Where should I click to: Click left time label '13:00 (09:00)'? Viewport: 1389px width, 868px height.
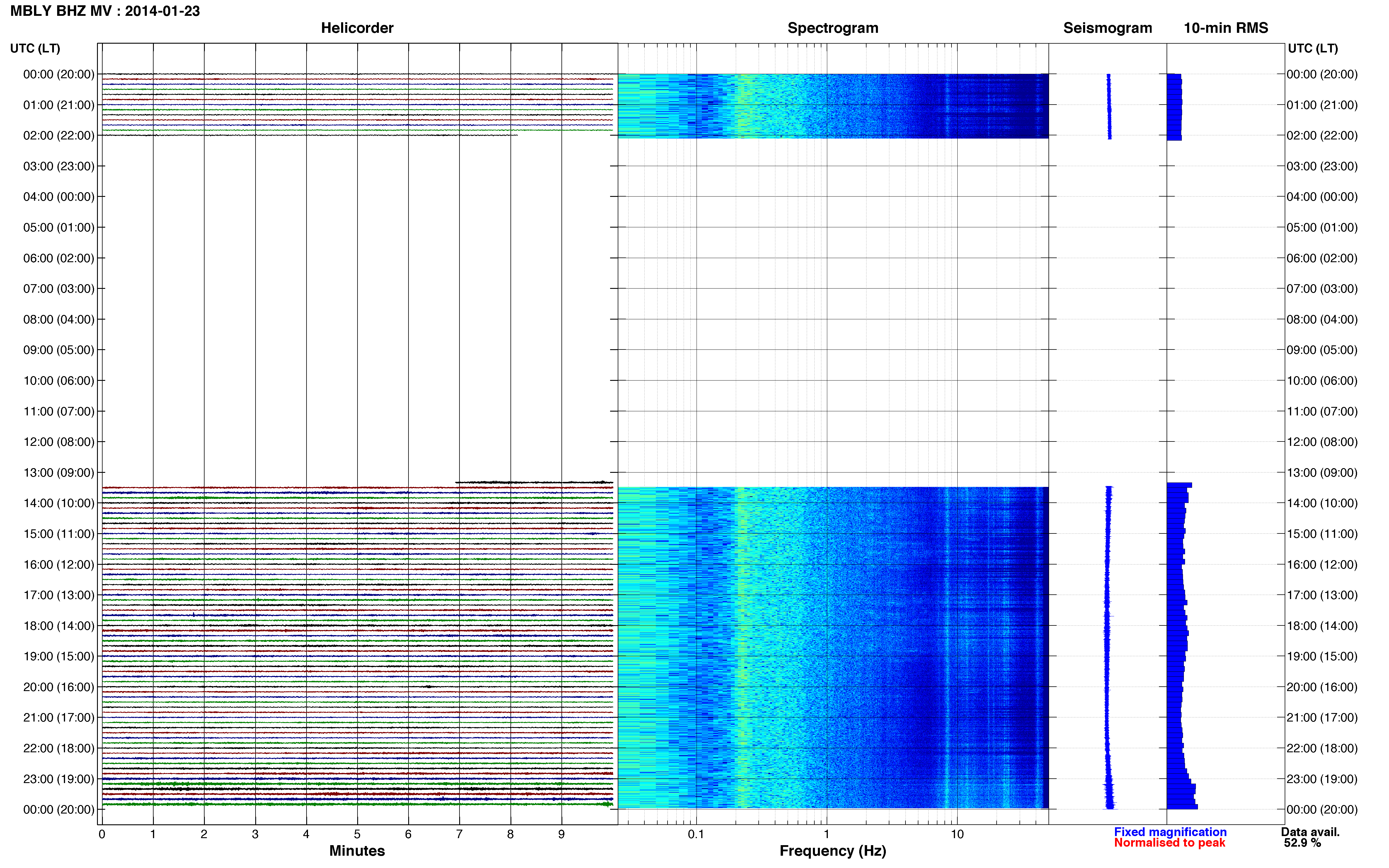tap(59, 473)
